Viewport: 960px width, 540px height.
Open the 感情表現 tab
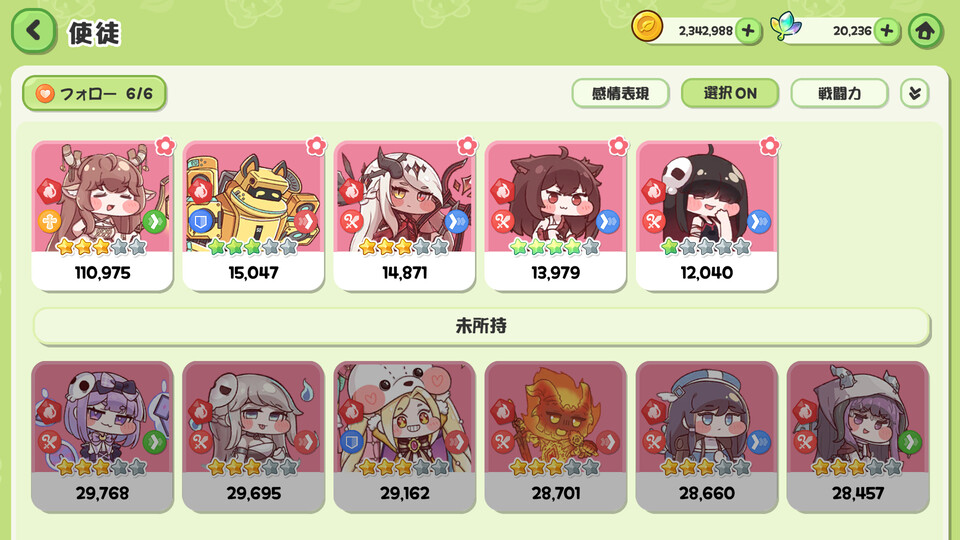[620, 94]
